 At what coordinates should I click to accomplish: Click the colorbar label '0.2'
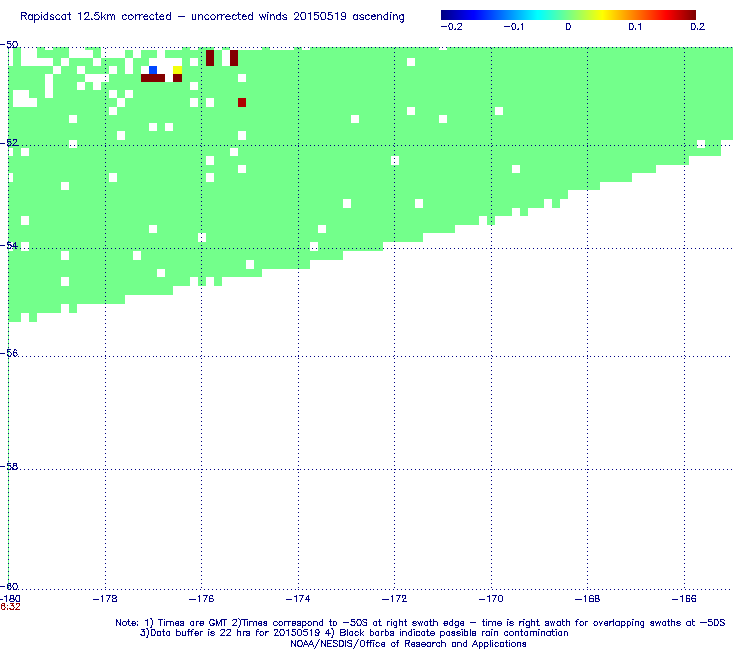point(698,27)
